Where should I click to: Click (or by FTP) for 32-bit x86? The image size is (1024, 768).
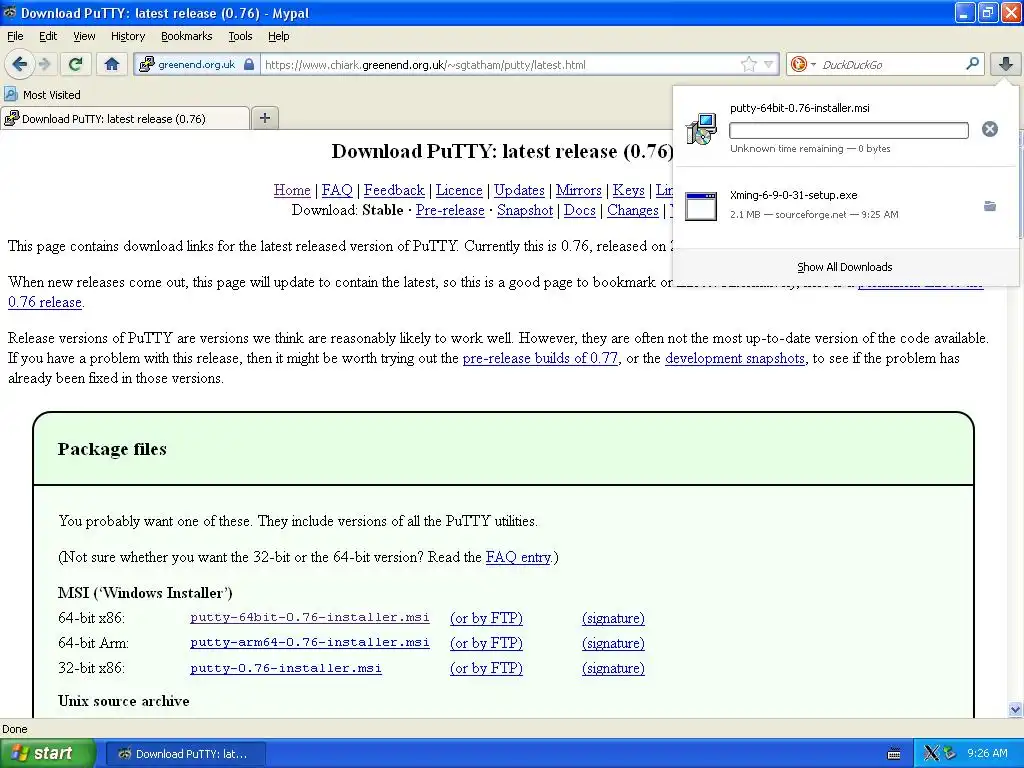487,668
